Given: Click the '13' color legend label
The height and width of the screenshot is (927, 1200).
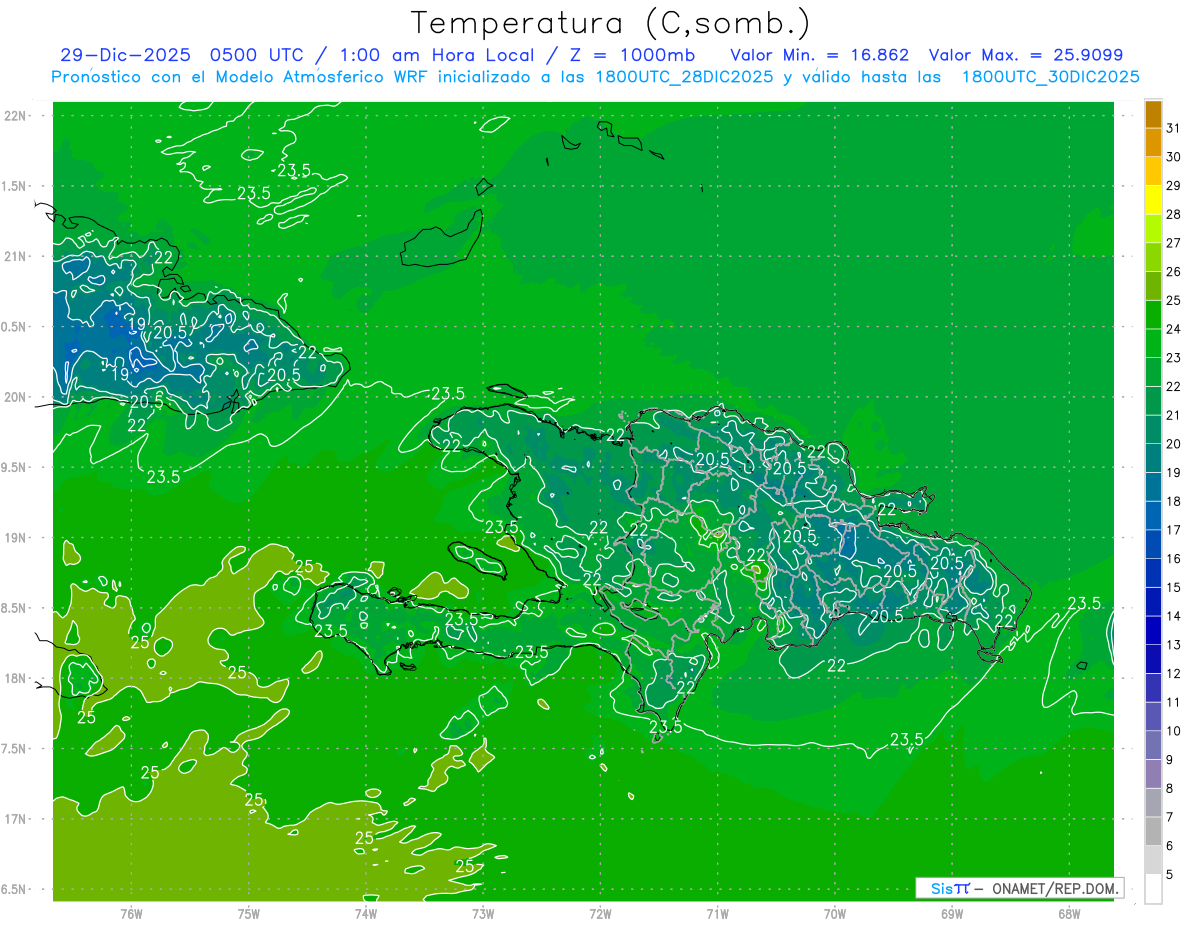Looking at the screenshot, I should [1174, 645].
